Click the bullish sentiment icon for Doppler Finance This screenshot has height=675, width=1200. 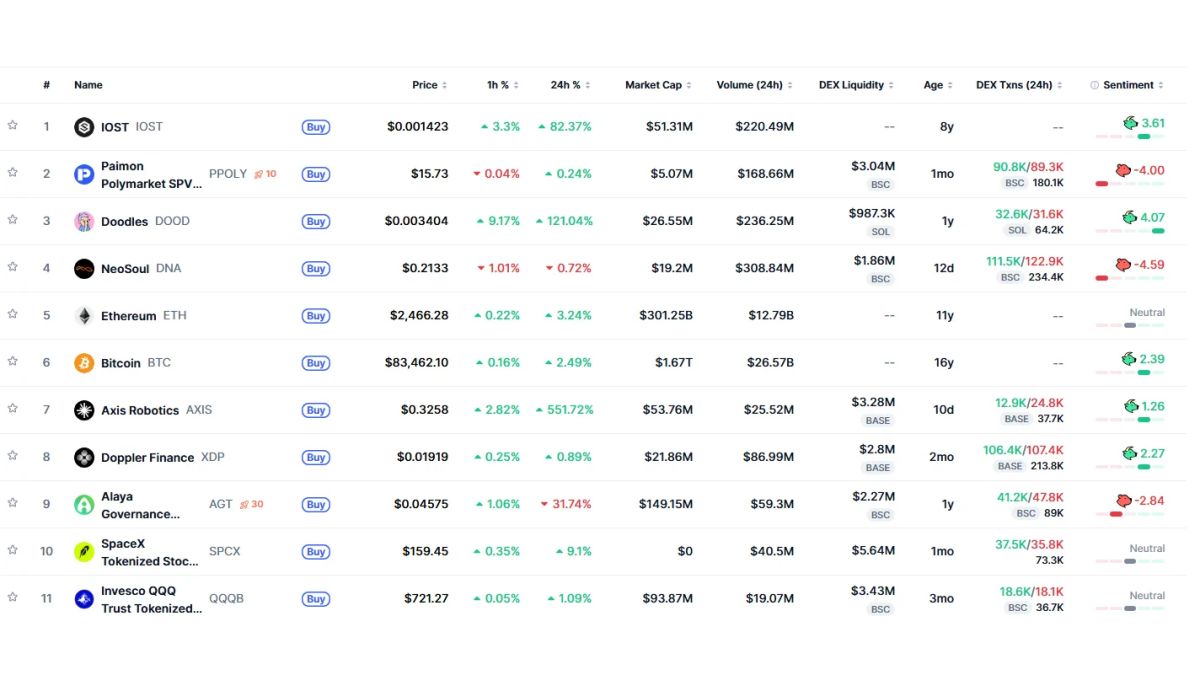tap(1129, 453)
